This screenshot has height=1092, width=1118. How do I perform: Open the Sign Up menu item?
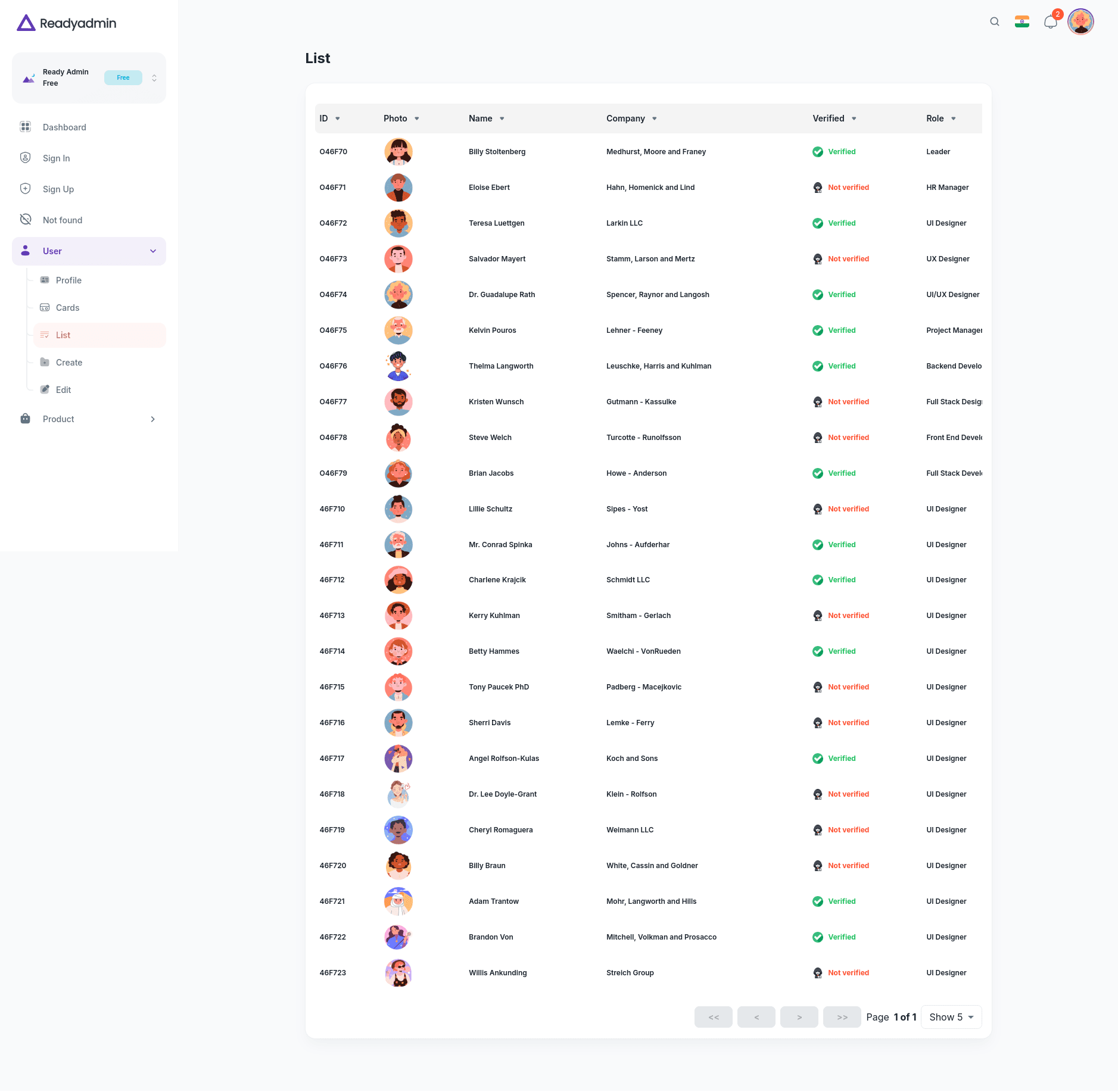58,189
